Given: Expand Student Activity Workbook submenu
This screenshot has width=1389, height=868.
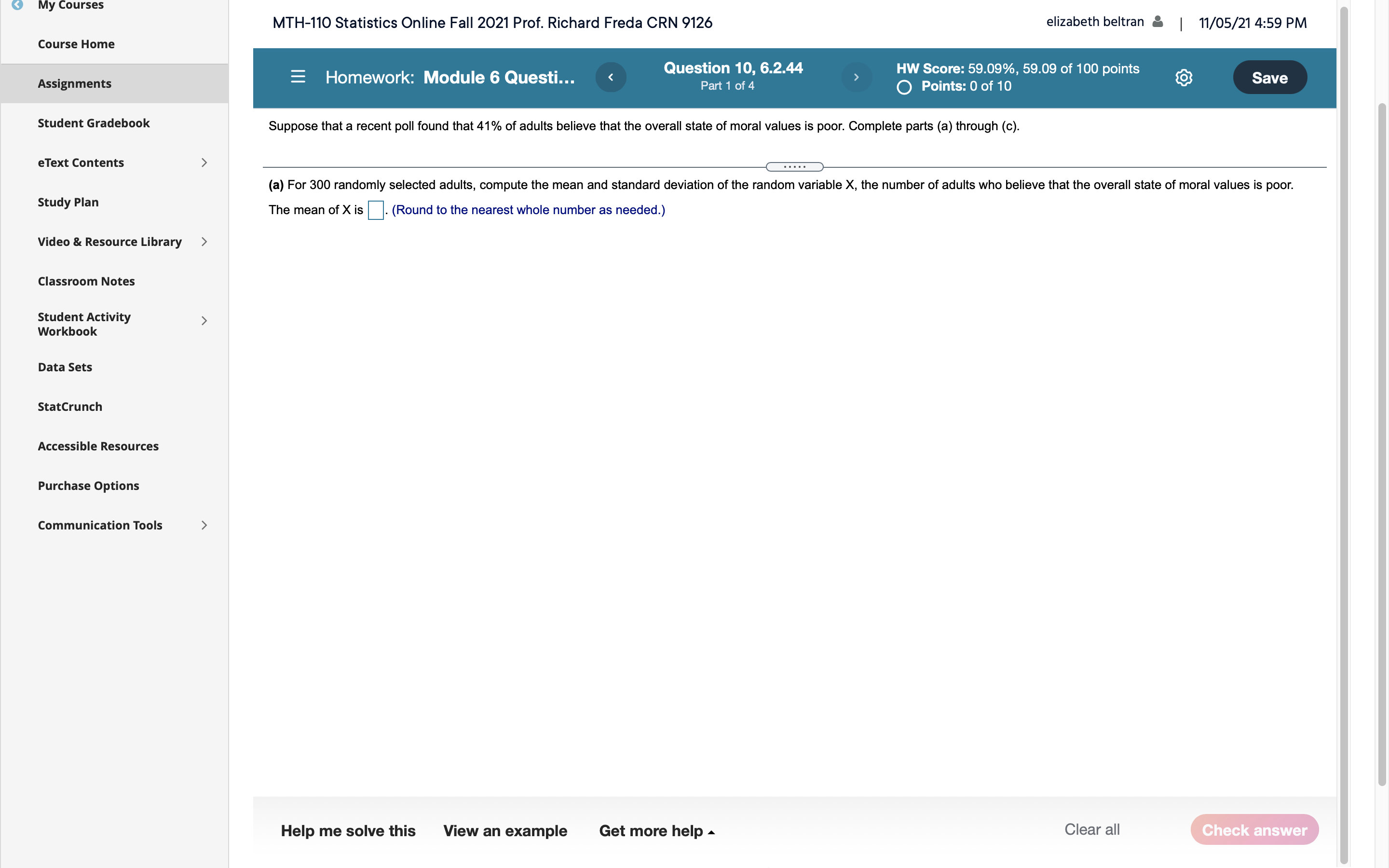Looking at the screenshot, I should pyautogui.click(x=204, y=321).
